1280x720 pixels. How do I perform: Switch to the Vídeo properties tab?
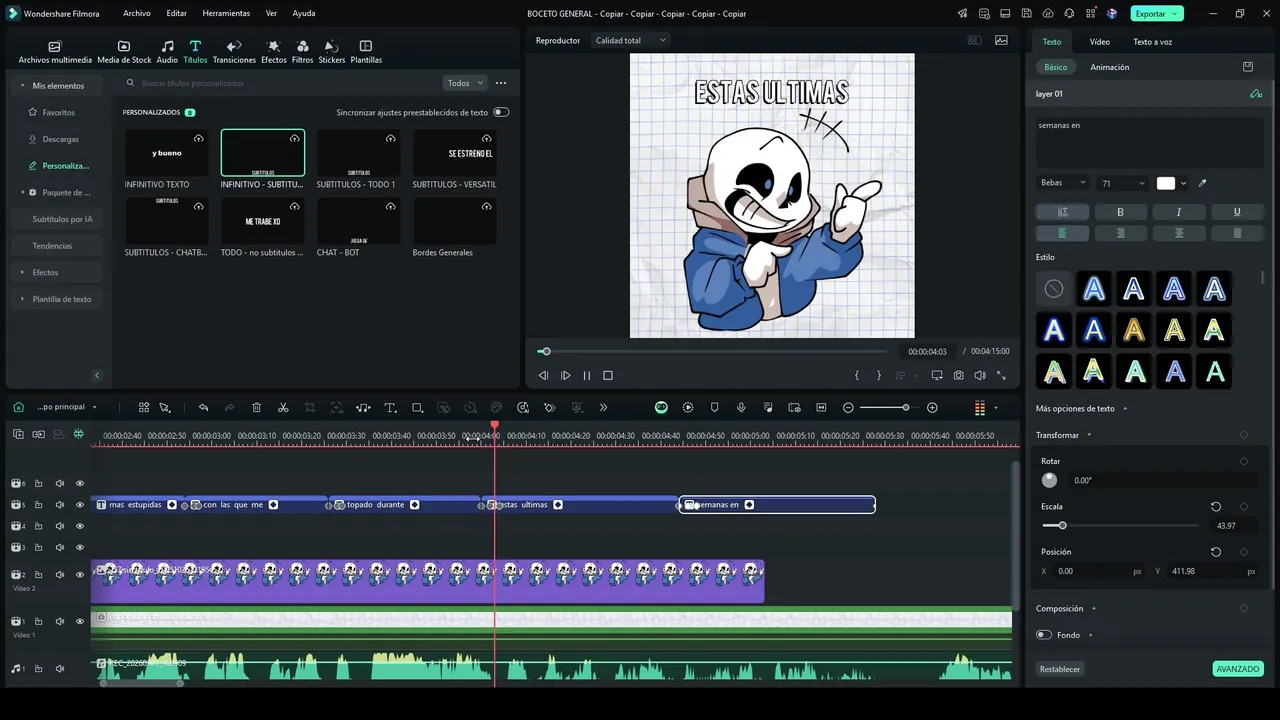point(1099,42)
